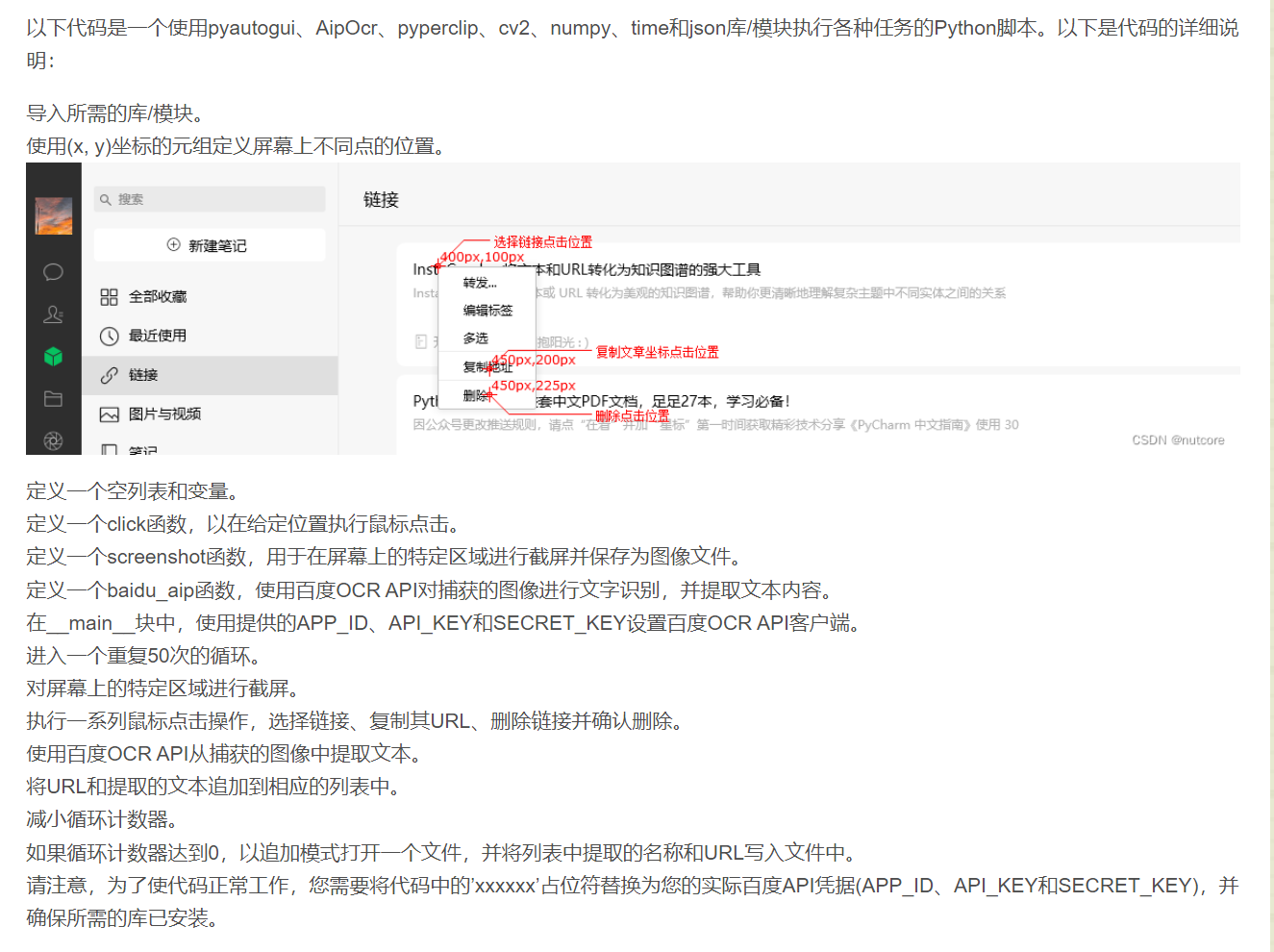1274x952 pixels.
Task: Click the line 定义一个空列表和变量。
Action: coord(135,491)
